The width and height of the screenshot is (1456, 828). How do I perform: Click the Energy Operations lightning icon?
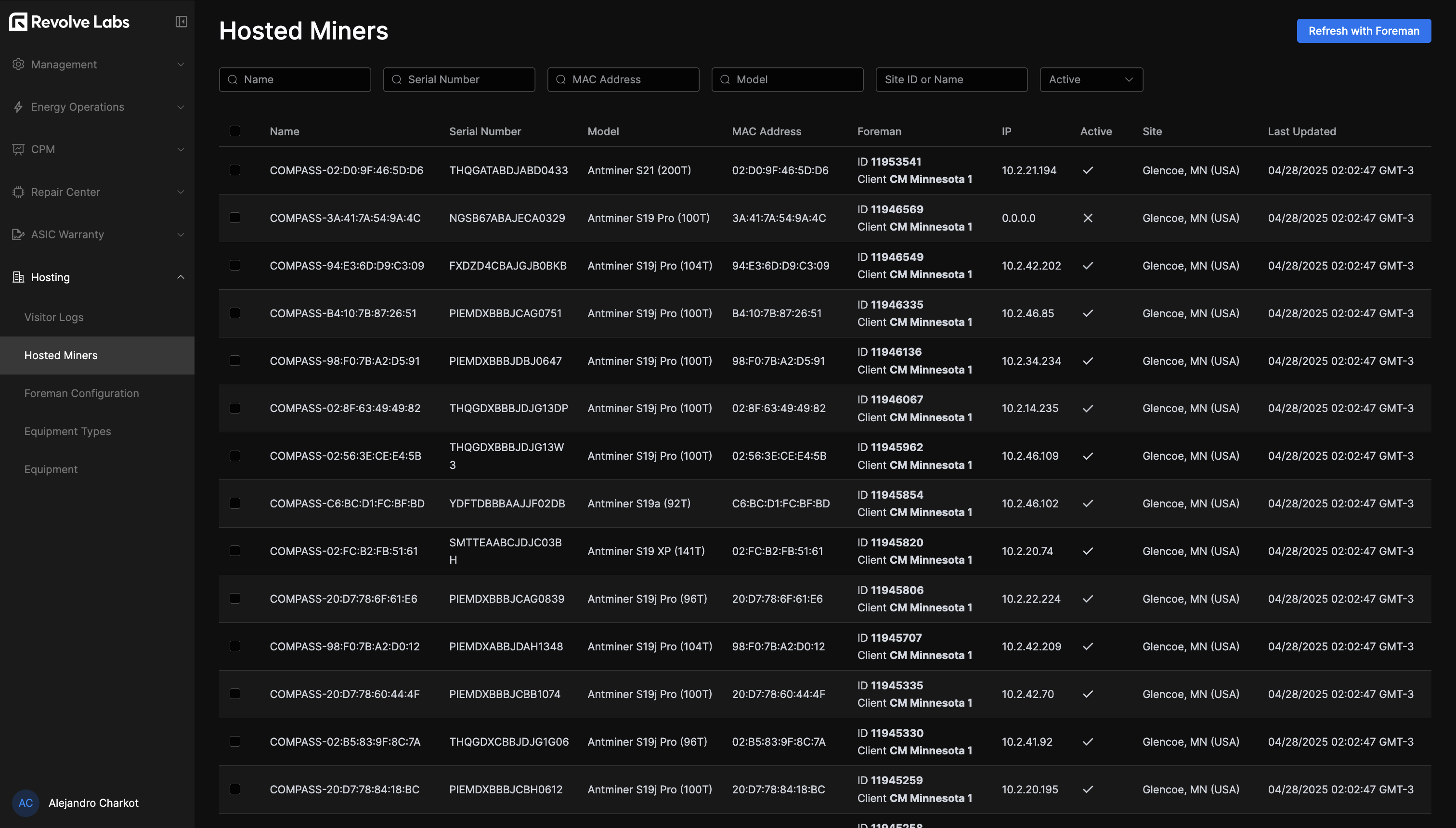[x=18, y=107]
